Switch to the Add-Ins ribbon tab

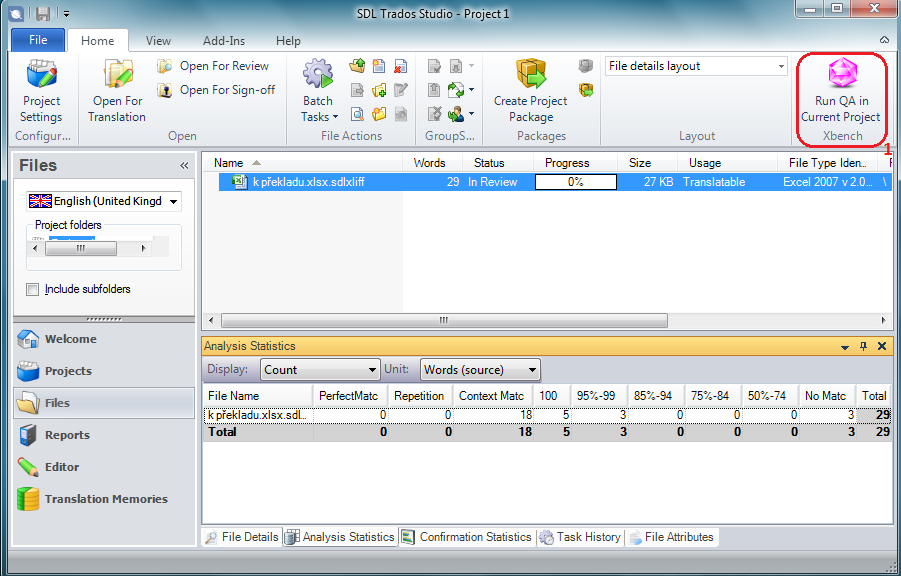224,41
